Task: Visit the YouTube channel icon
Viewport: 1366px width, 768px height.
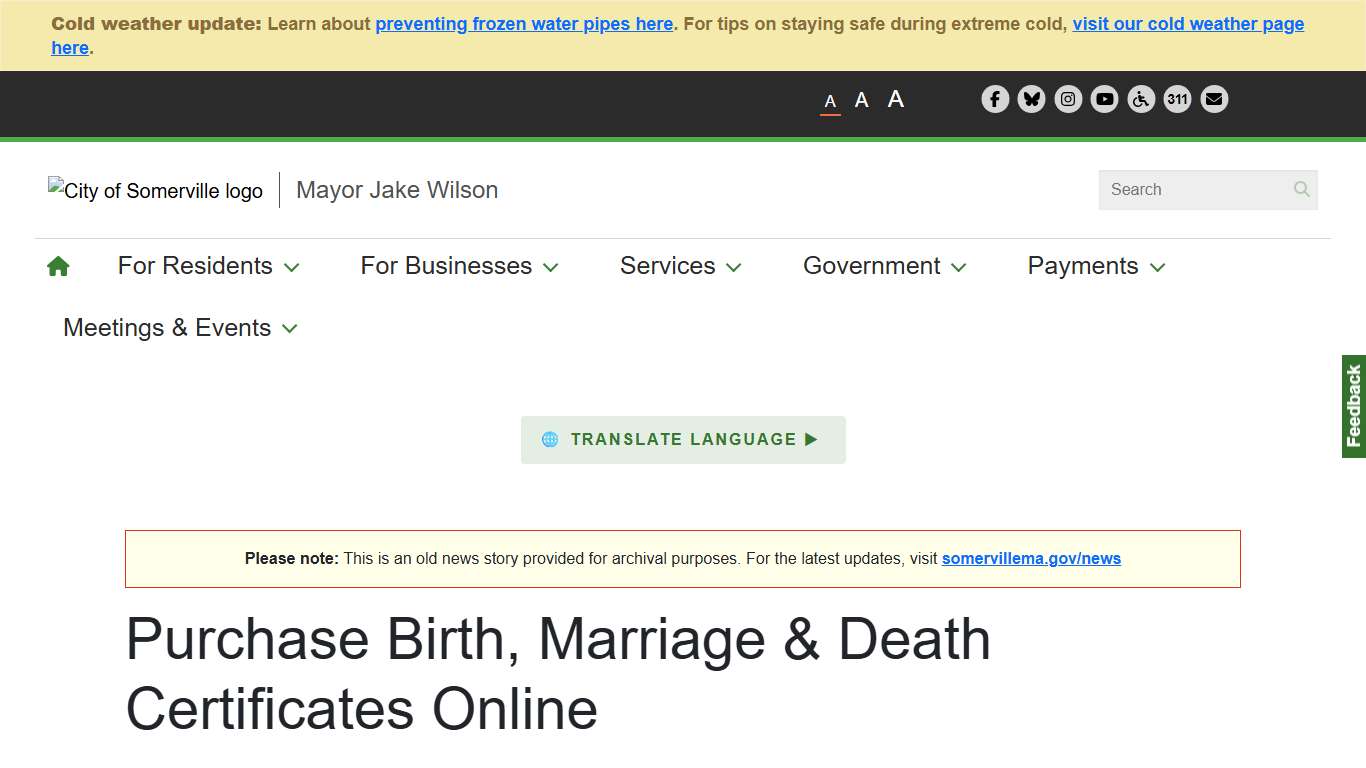Action: tap(1104, 99)
